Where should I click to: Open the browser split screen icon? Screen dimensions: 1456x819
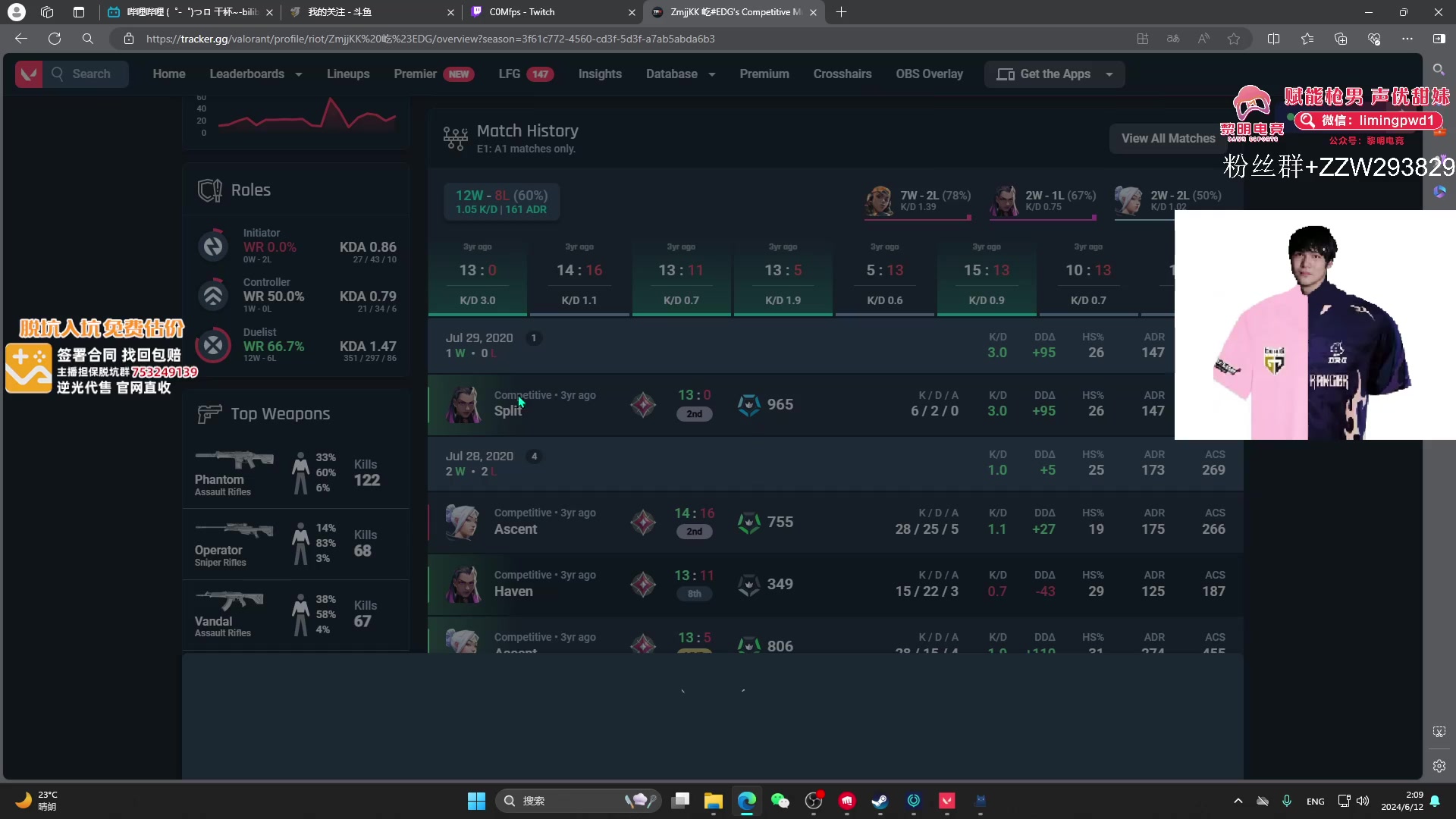(1273, 39)
